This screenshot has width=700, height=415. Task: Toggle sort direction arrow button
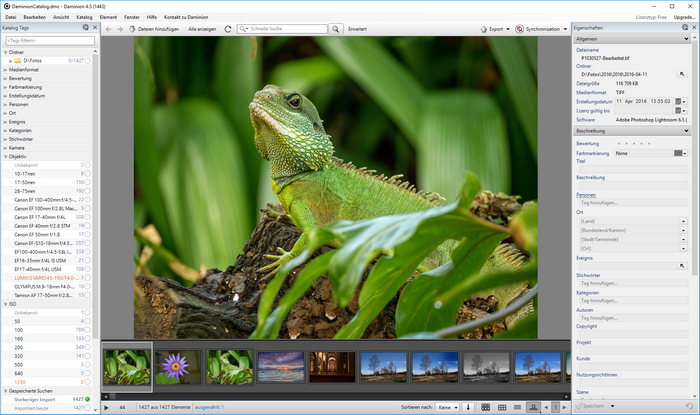(468, 407)
